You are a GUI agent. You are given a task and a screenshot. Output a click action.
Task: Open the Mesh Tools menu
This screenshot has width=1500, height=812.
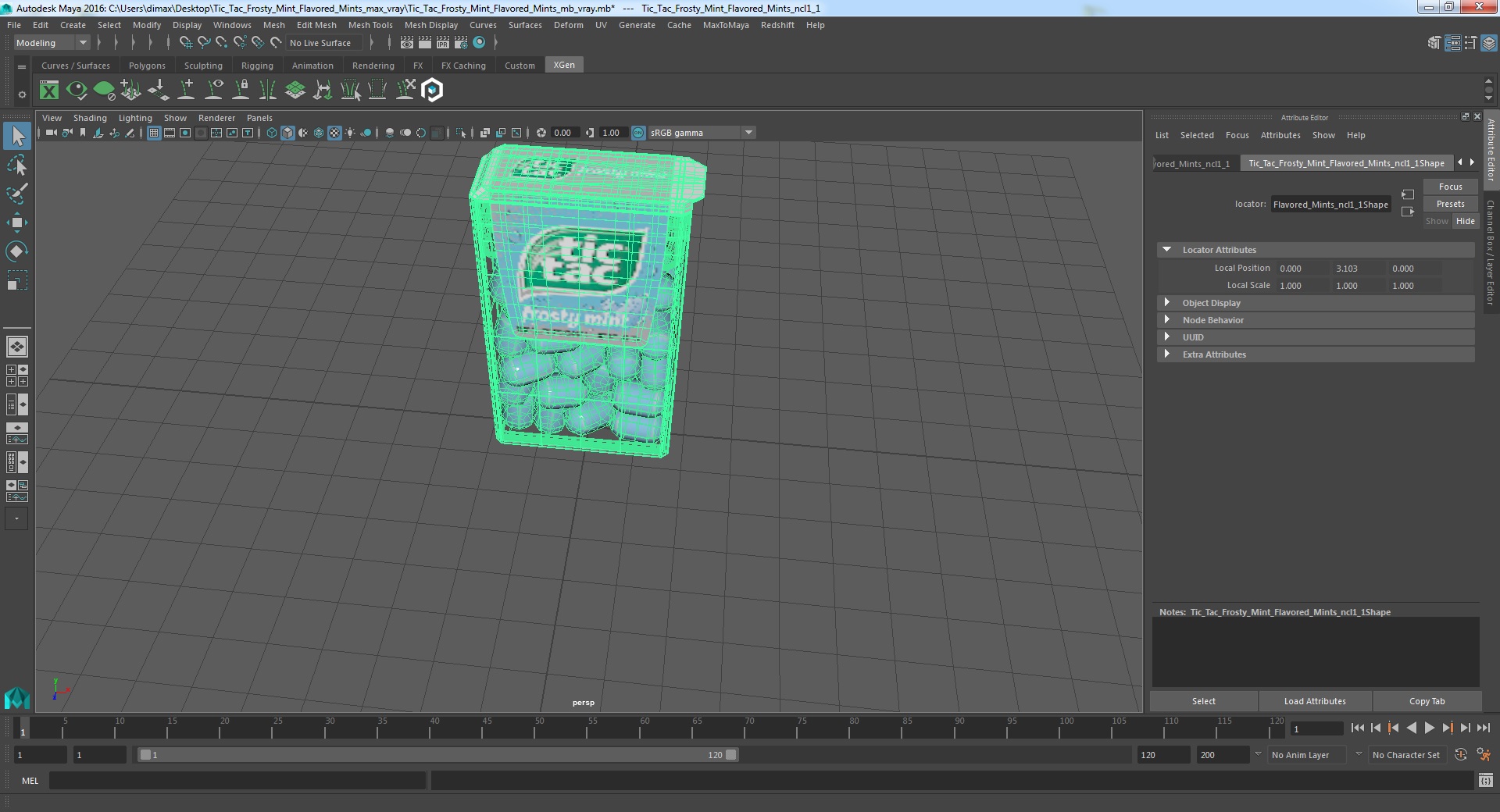click(x=370, y=25)
